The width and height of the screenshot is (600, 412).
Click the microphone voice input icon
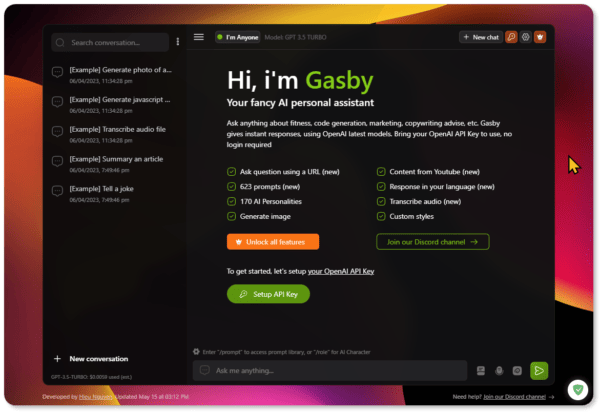click(x=499, y=370)
